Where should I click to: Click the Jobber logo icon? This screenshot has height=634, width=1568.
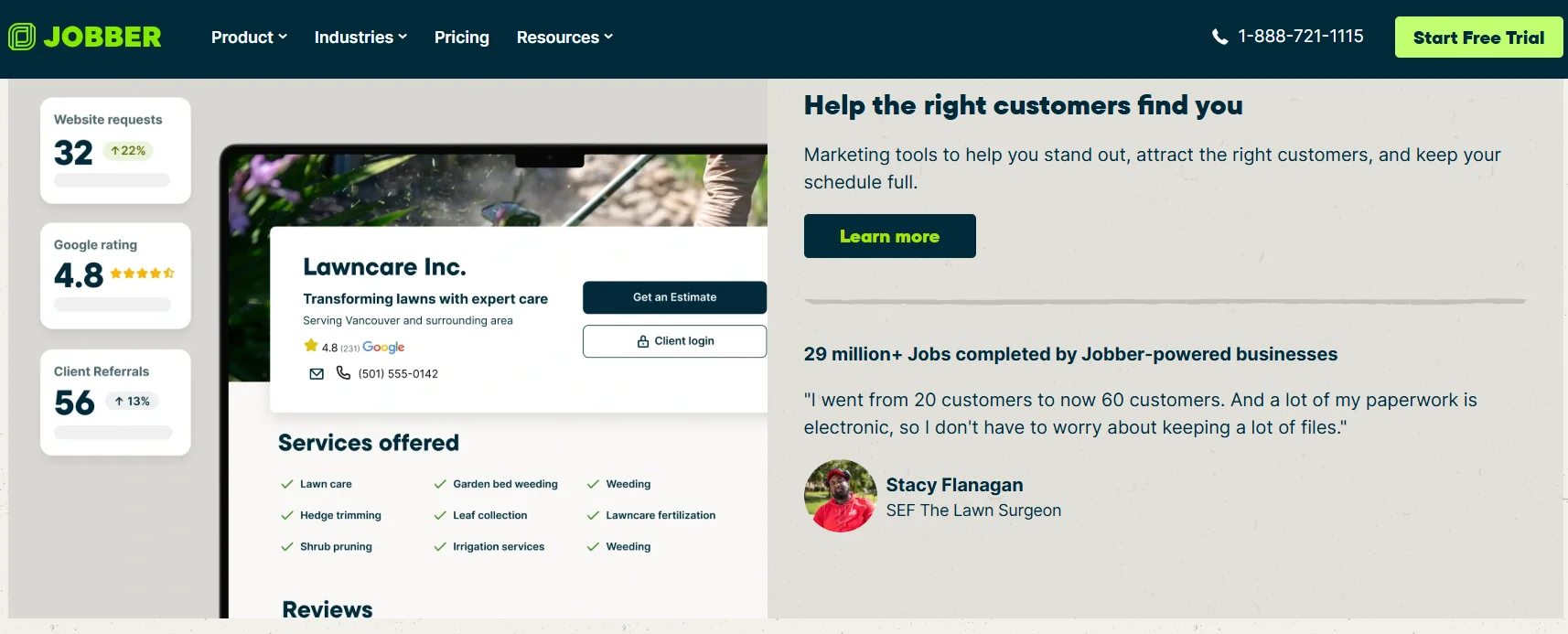pos(22,37)
